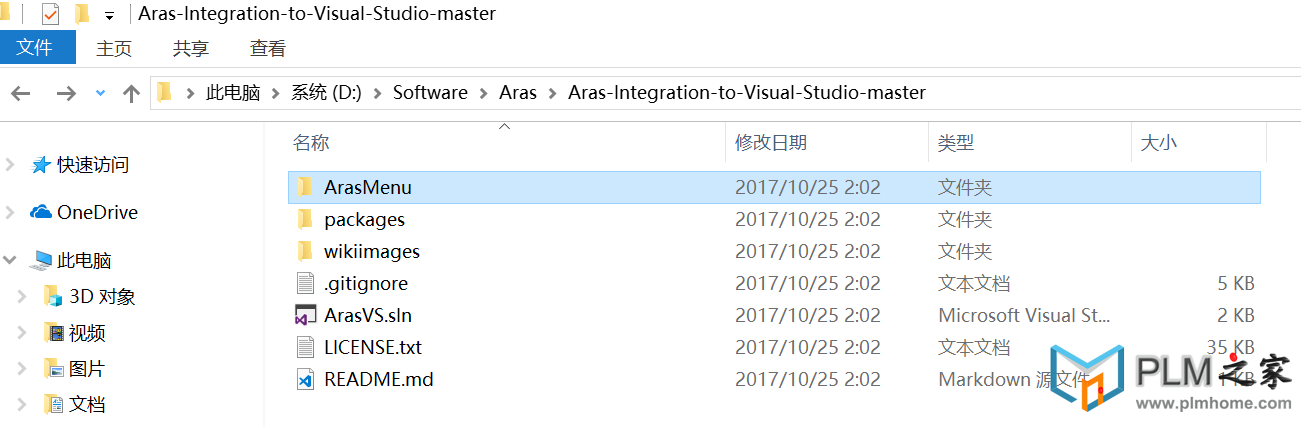Expand the 快速访问 tree node
Image resolution: width=1301 pixels, height=427 pixels.
pyautogui.click(x=10, y=165)
